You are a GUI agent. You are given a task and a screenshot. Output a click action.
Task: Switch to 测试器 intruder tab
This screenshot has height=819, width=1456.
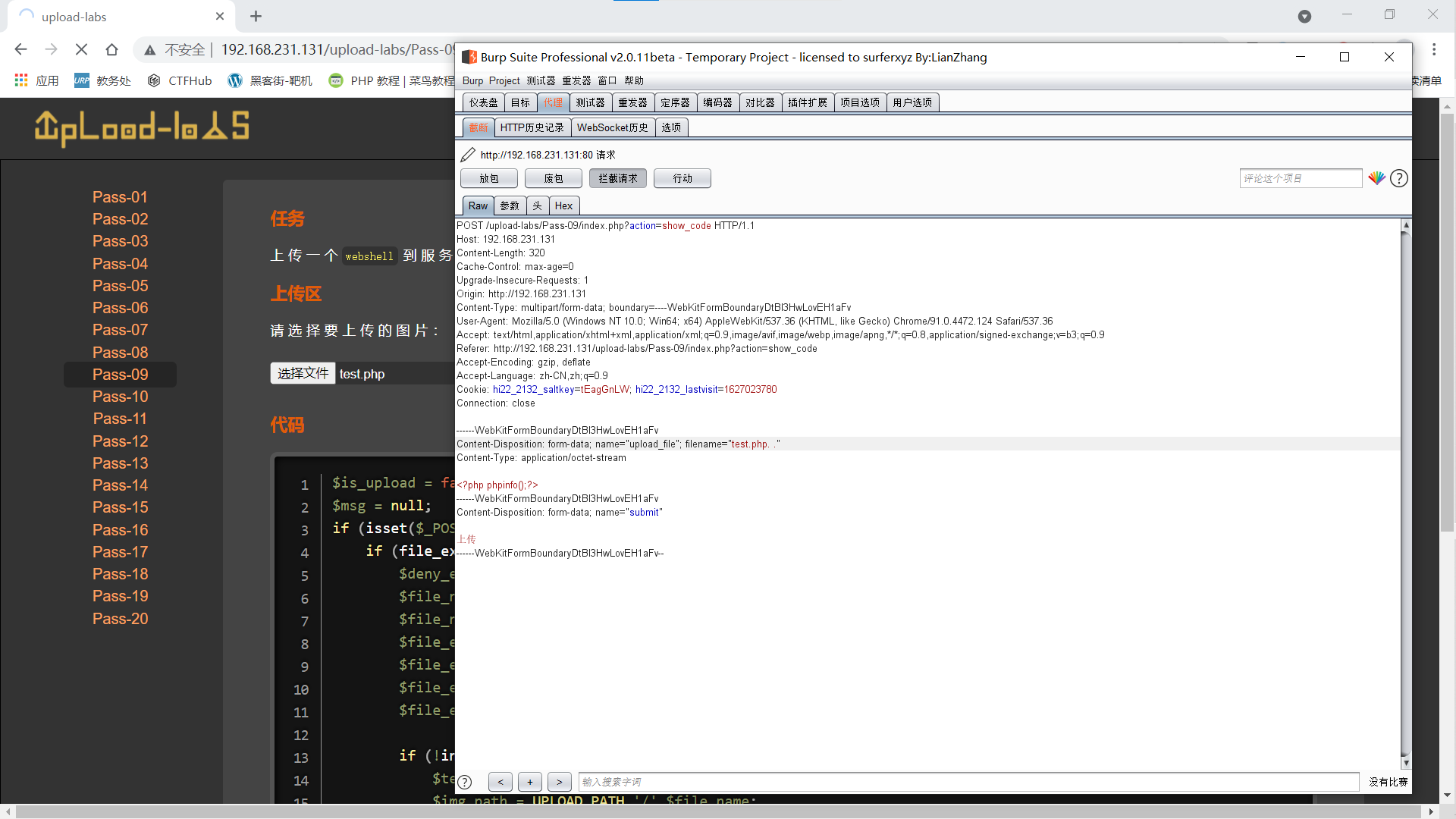tap(590, 102)
